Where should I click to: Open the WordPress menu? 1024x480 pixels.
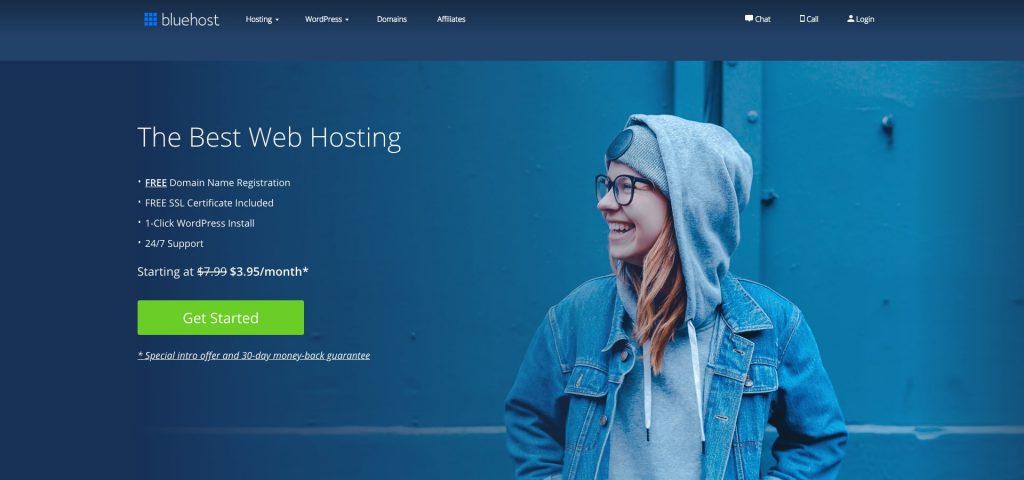(x=323, y=19)
